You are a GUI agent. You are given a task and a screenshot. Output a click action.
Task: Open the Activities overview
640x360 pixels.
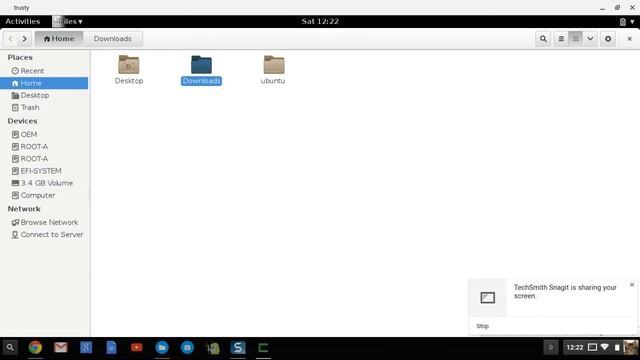23,21
